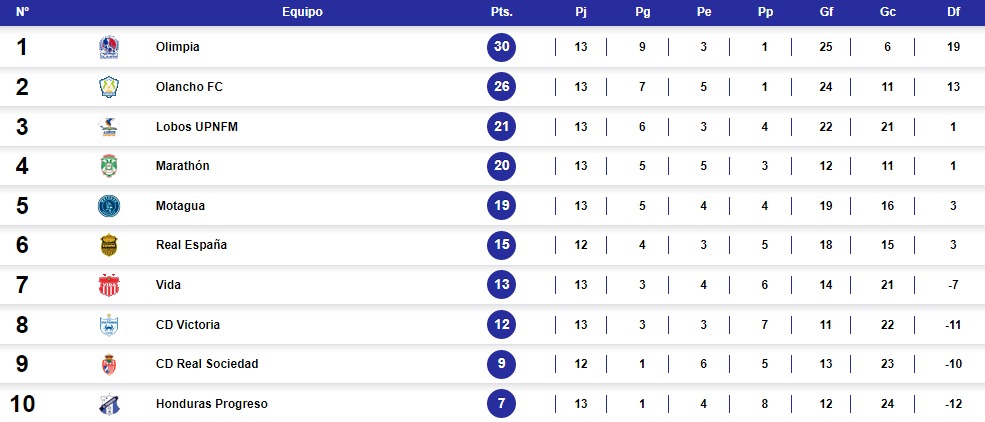985x422 pixels.
Task: Open the Olimpia team name link
Action: pyautogui.click(x=178, y=47)
